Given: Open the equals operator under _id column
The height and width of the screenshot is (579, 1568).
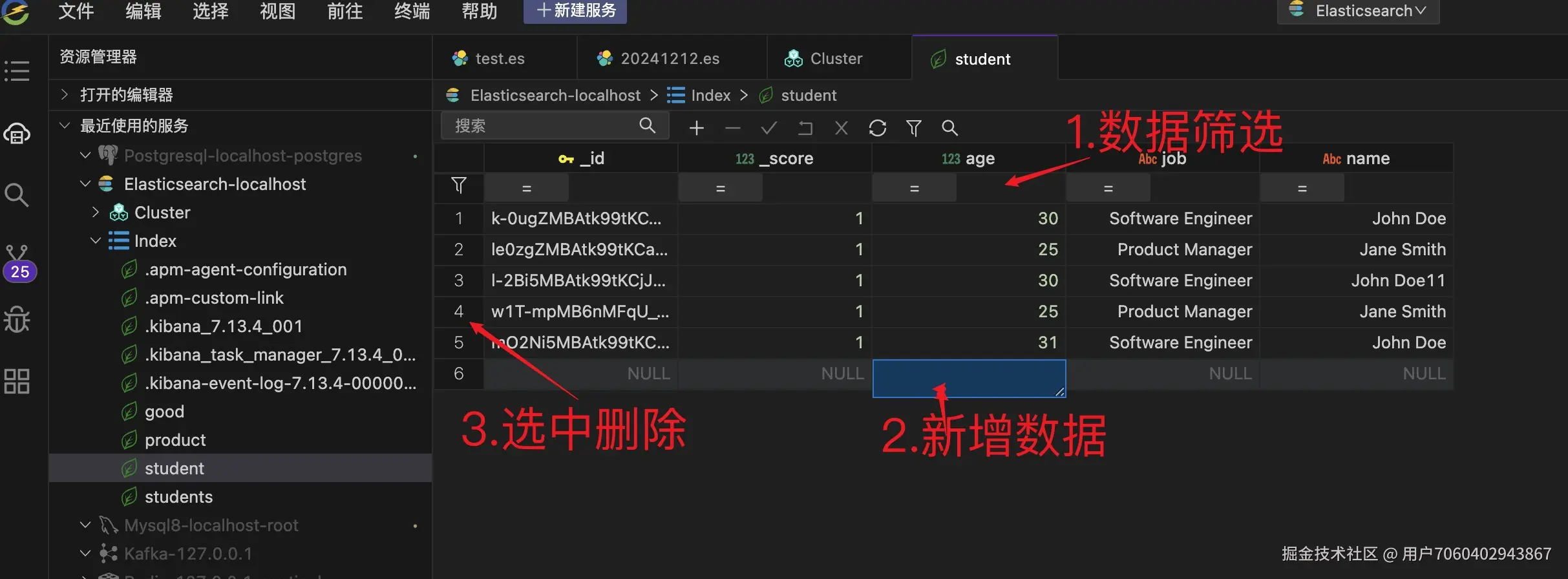Looking at the screenshot, I should click(x=527, y=189).
